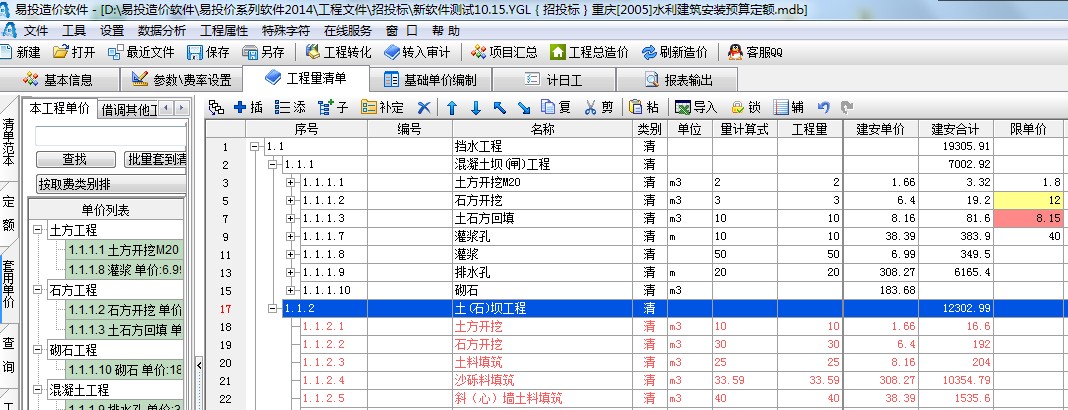Screen dimensions: 1068x410
Task: Select 1.1.1.2 石方开挖 in unit price list
Action: (x=124, y=310)
